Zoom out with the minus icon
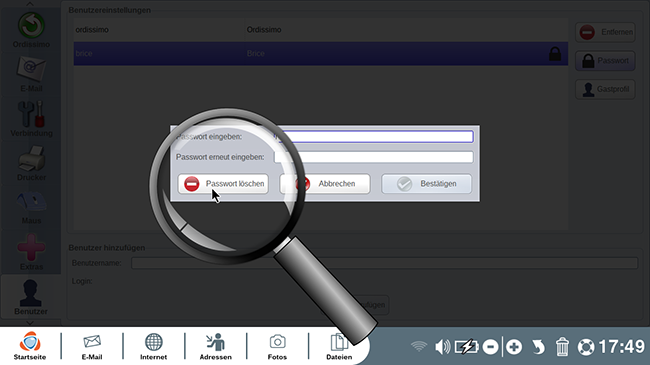This screenshot has height=365, width=650. point(490,347)
